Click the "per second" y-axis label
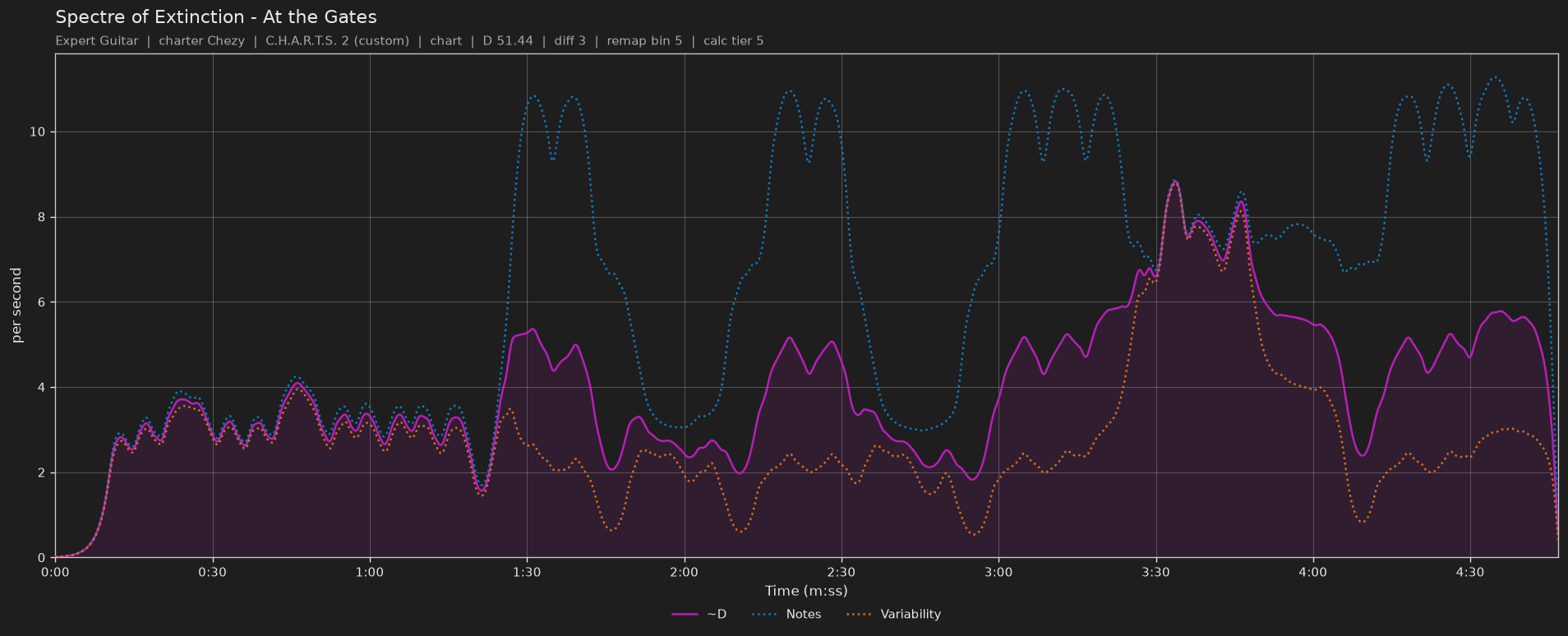This screenshot has height=636, width=1568. (16, 306)
